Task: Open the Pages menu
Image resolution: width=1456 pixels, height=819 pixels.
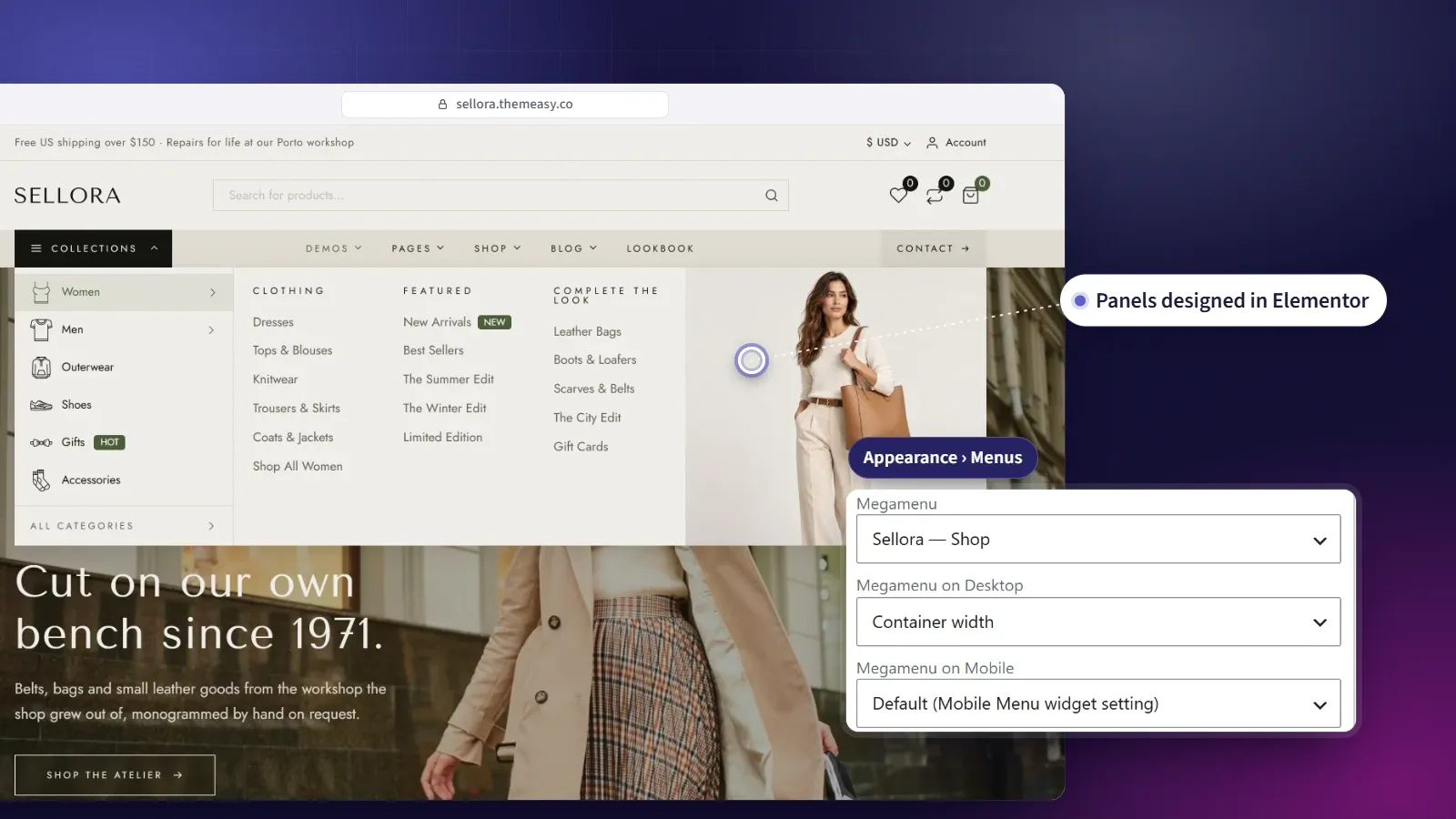Action: tap(418, 248)
